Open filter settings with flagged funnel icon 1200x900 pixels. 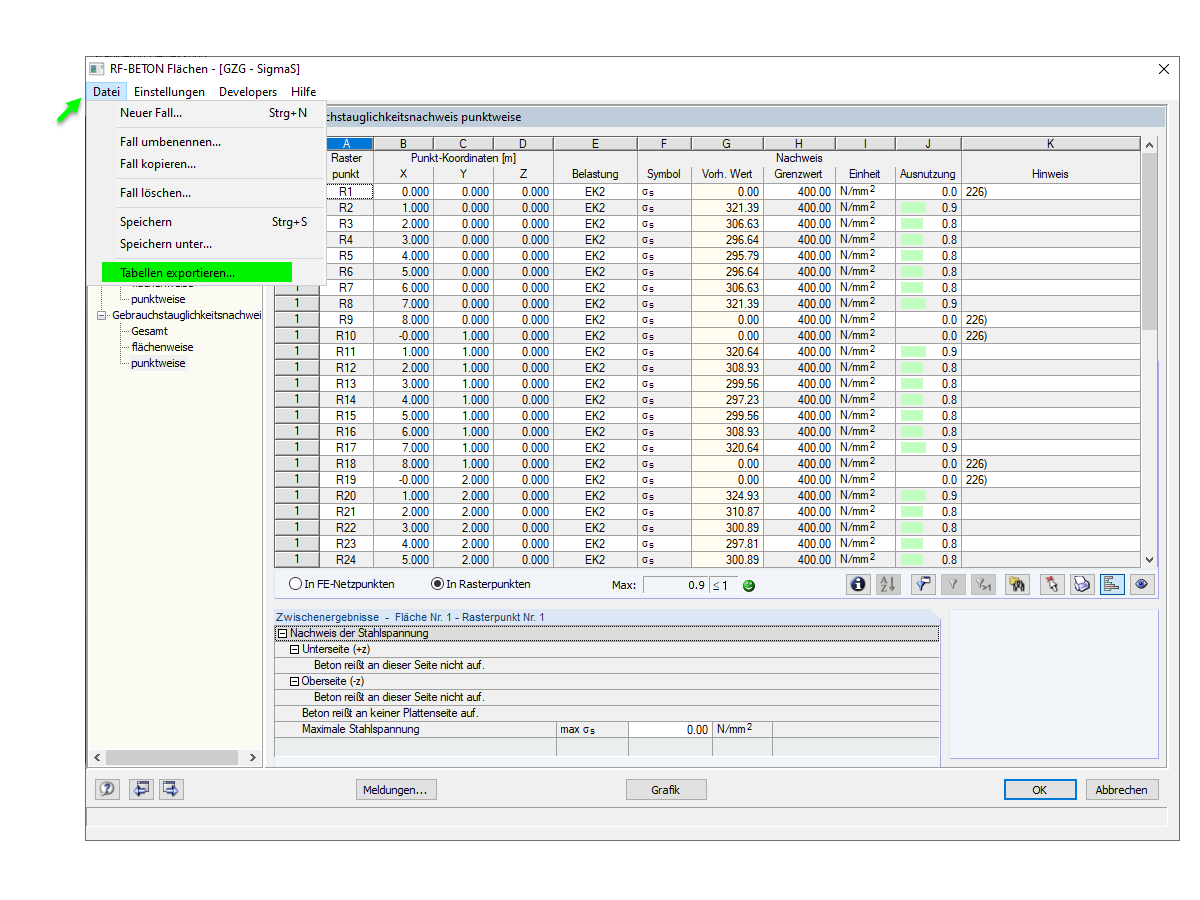922,584
